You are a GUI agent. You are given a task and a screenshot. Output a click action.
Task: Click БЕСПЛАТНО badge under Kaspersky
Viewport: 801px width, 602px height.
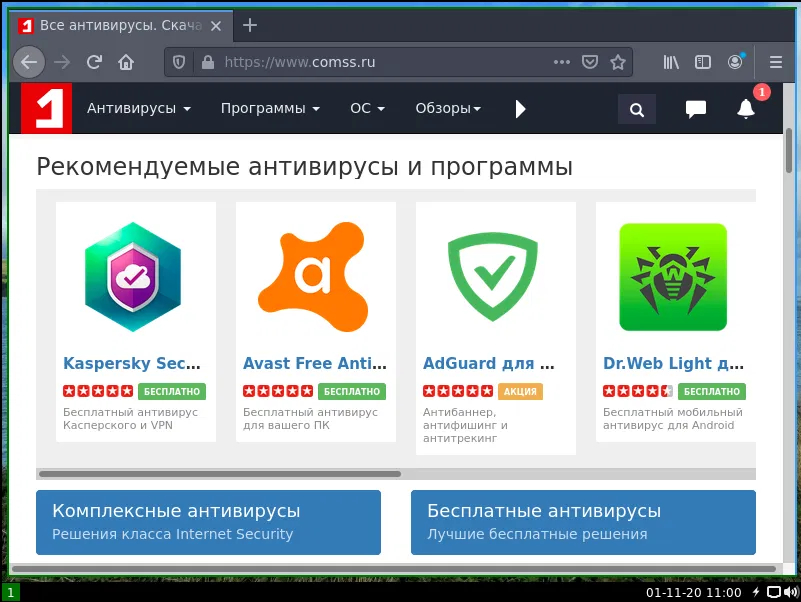[x=172, y=391]
